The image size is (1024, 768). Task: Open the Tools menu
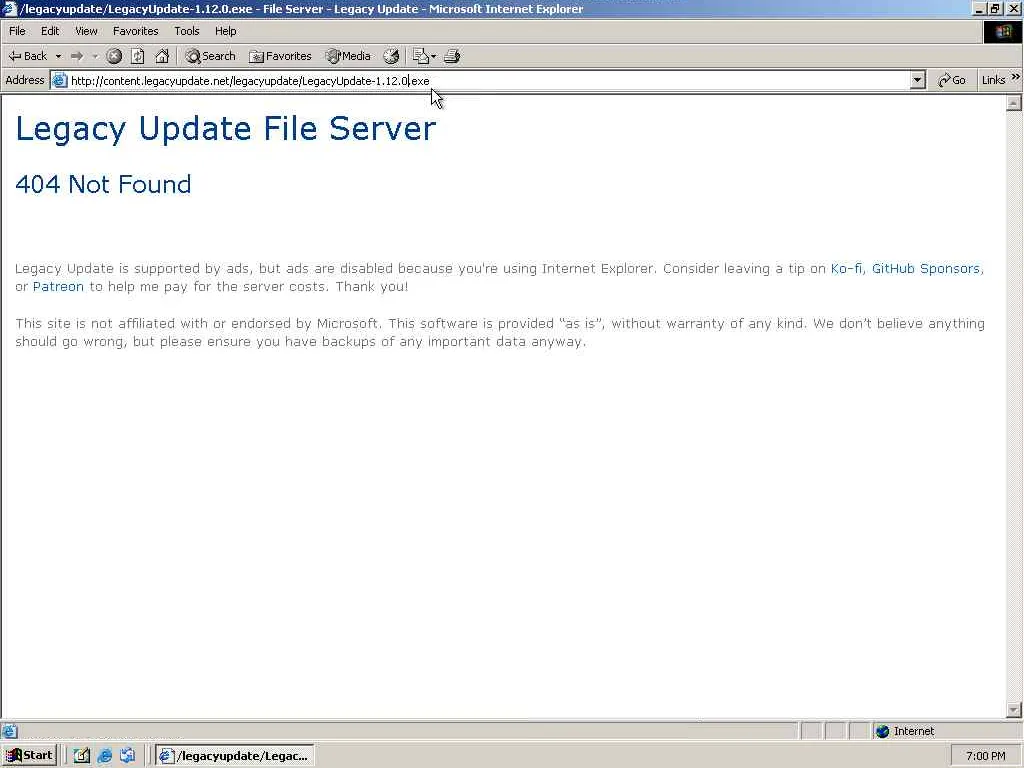(x=186, y=31)
